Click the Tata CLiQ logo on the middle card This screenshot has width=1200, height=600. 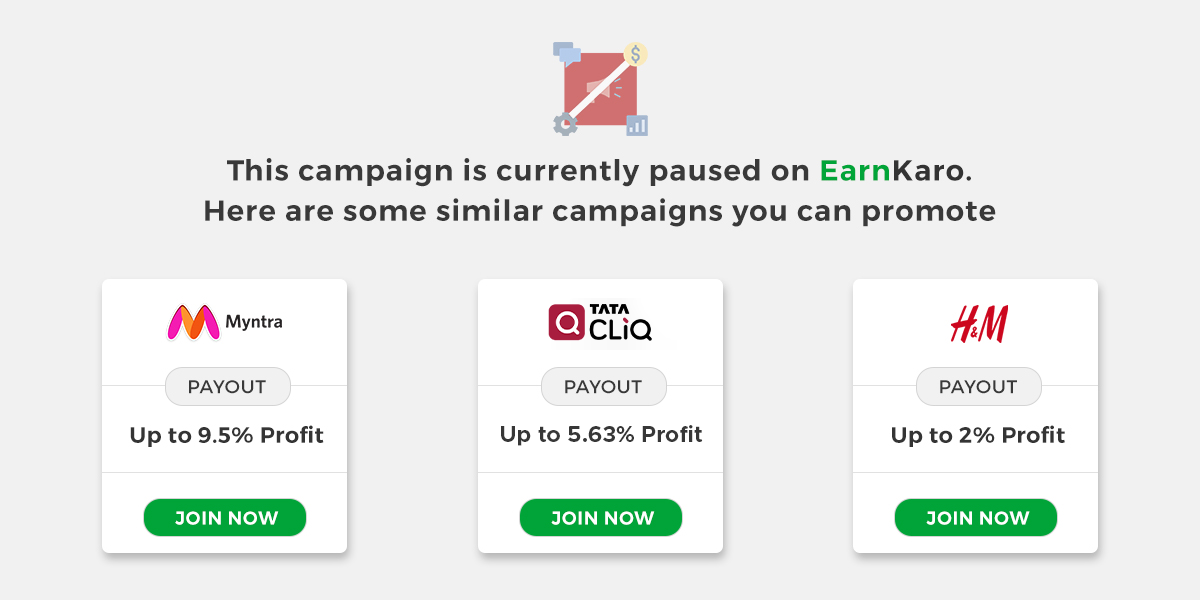click(x=601, y=321)
